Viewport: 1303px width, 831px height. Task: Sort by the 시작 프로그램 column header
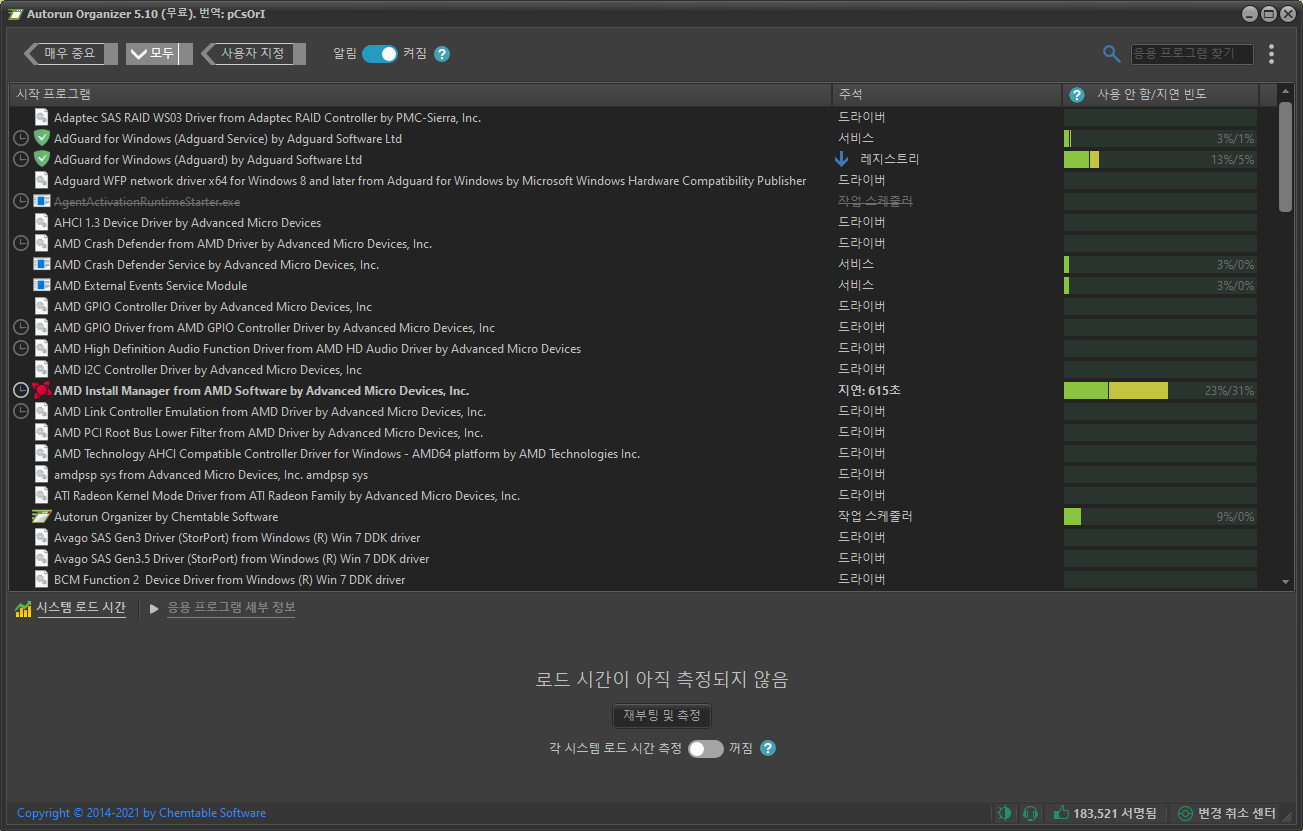(421, 94)
